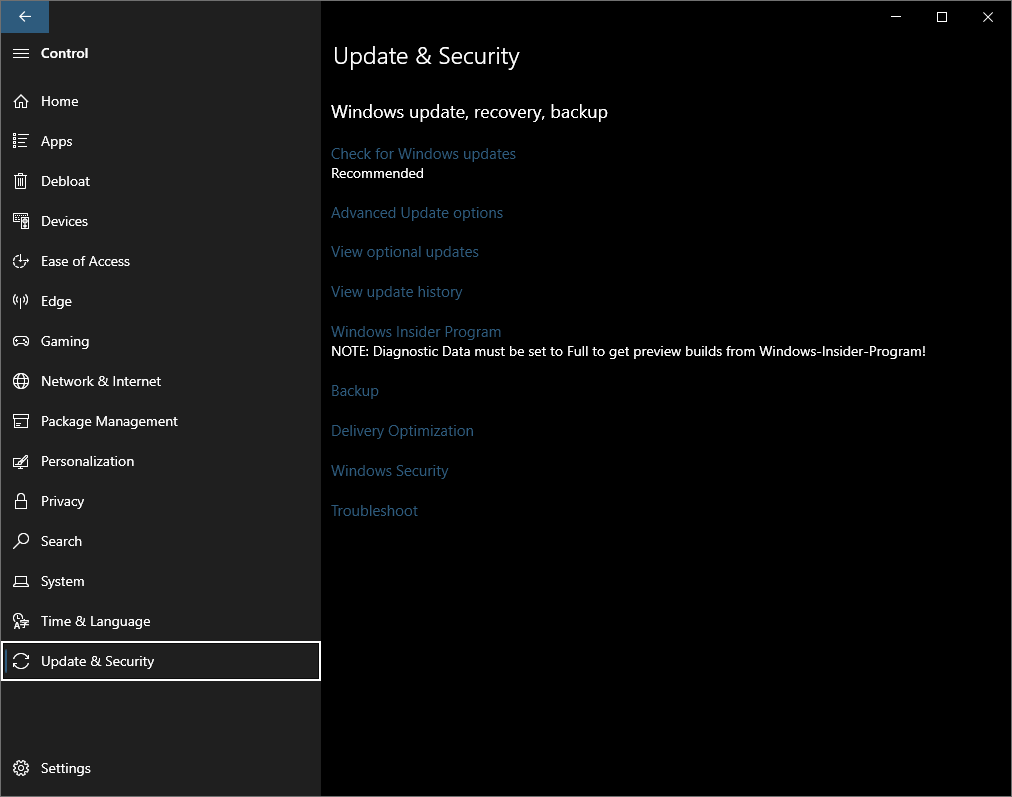Select the Edge label

coord(56,301)
